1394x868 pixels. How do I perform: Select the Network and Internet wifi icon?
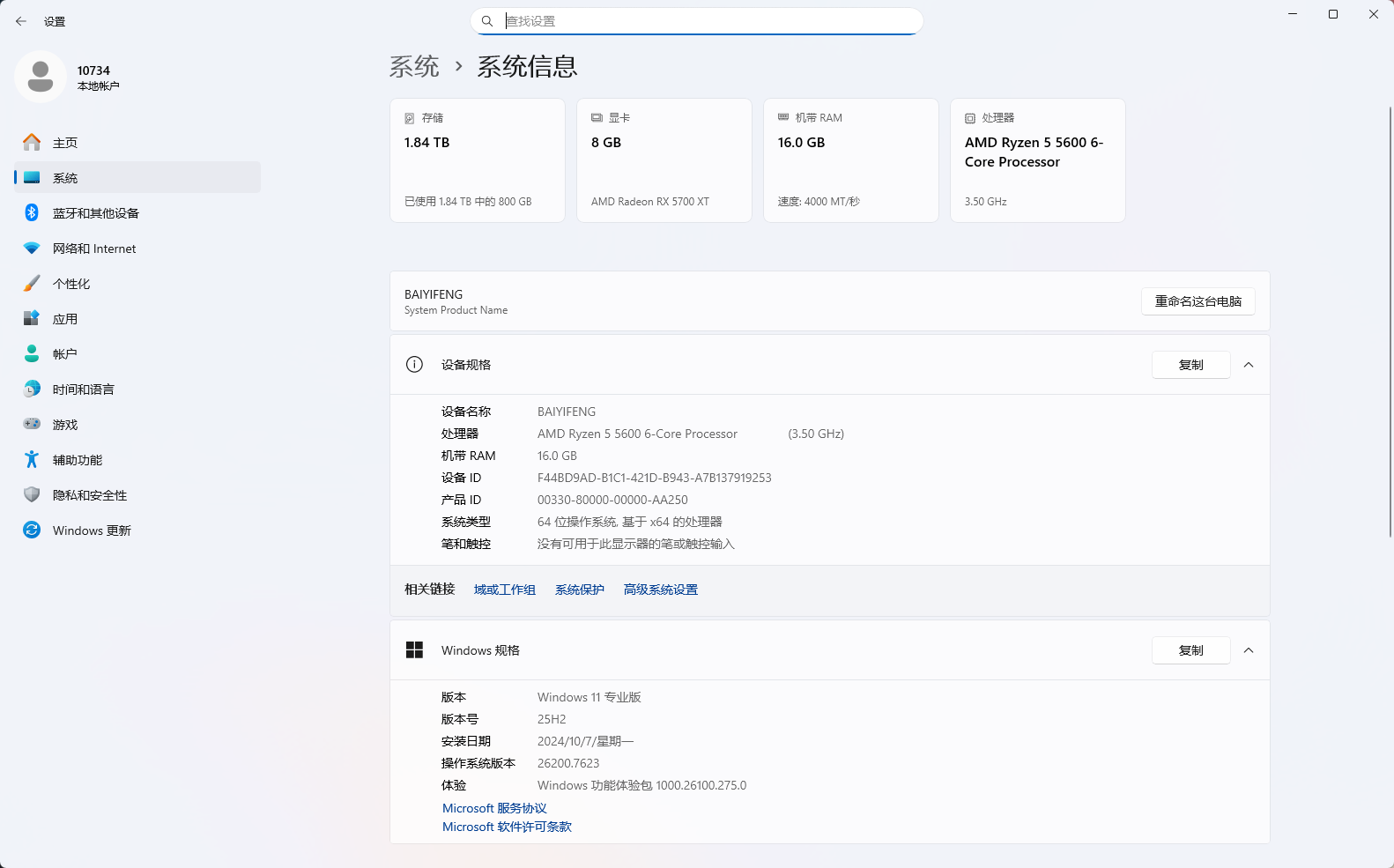click(x=32, y=249)
